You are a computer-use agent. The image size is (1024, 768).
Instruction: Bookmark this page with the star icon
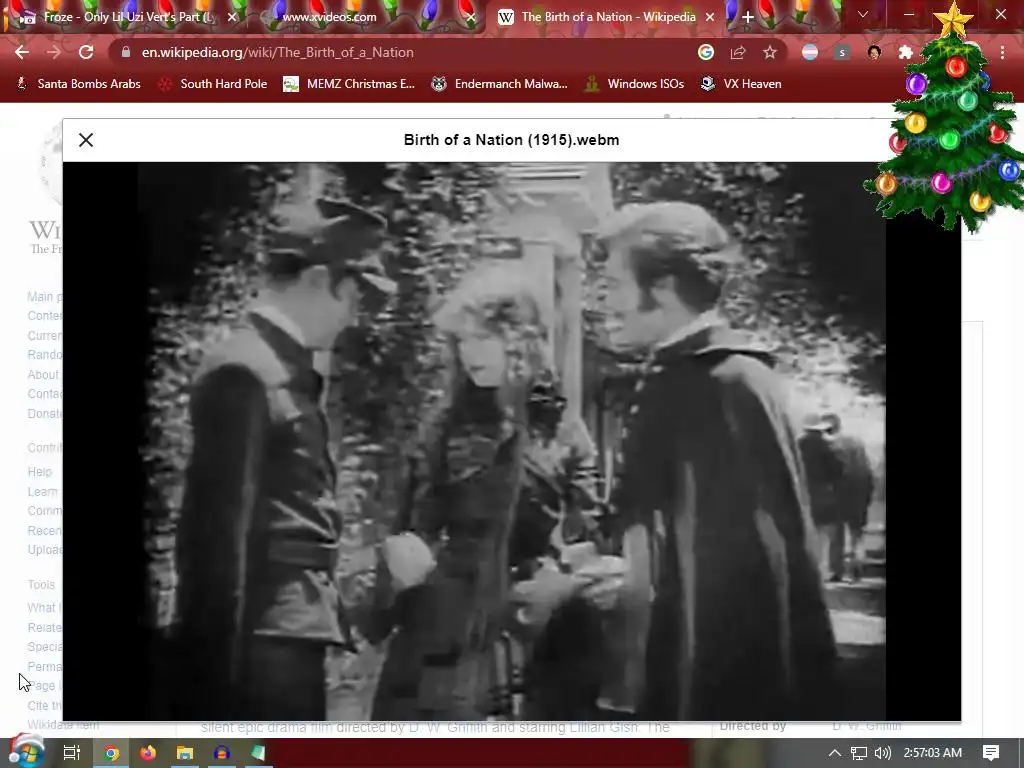coord(770,52)
